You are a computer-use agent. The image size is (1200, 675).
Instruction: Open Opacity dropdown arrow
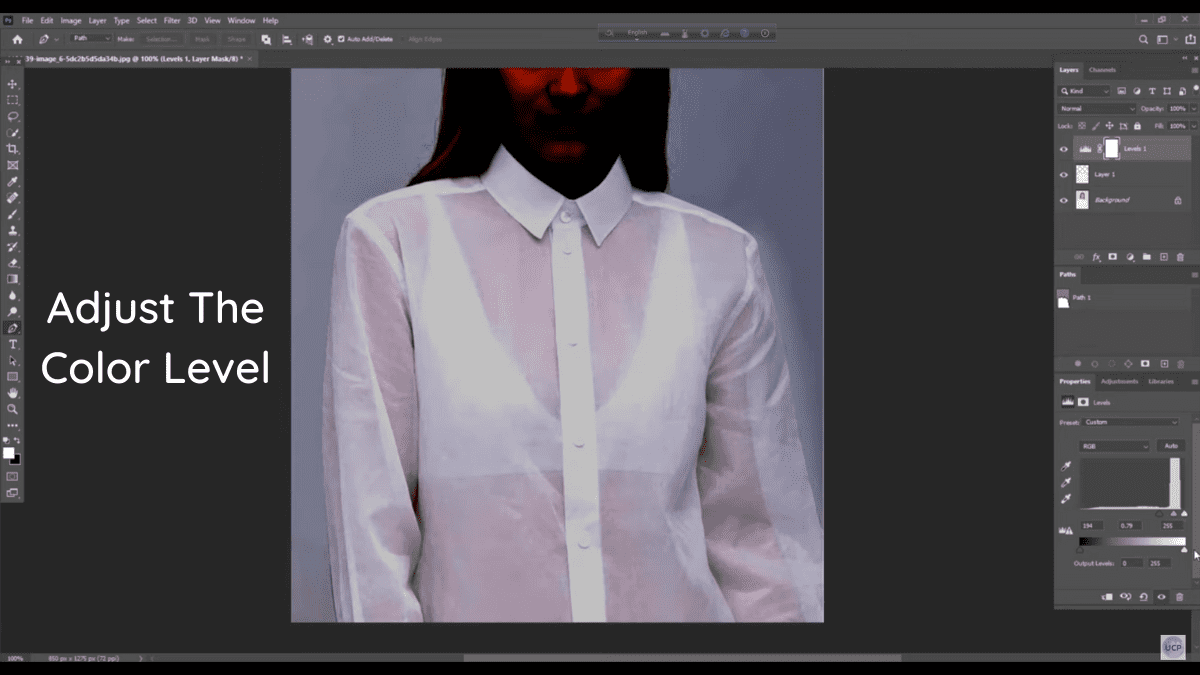tap(1193, 108)
